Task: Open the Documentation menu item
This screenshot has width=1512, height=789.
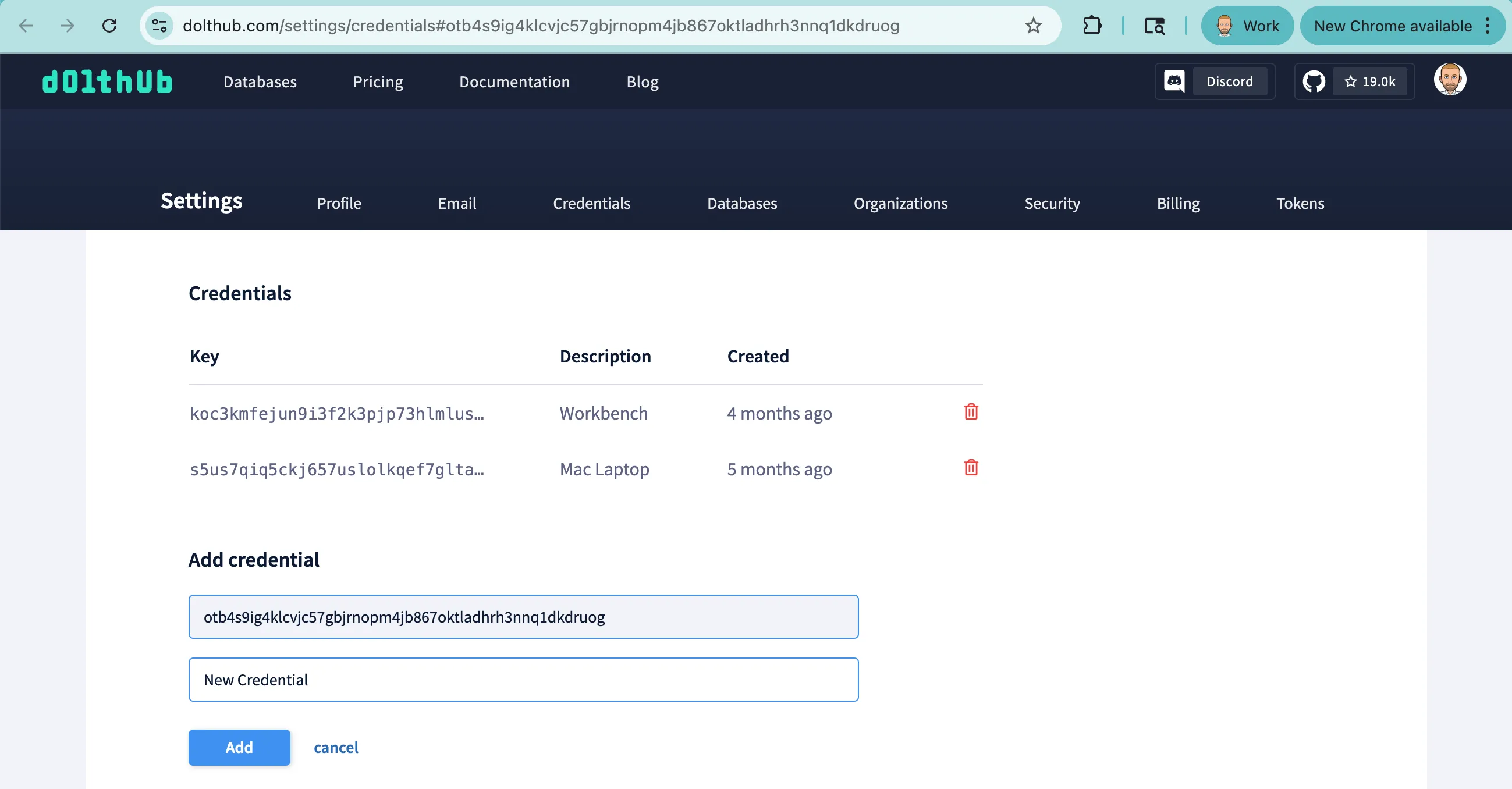Action: pyautogui.click(x=514, y=81)
